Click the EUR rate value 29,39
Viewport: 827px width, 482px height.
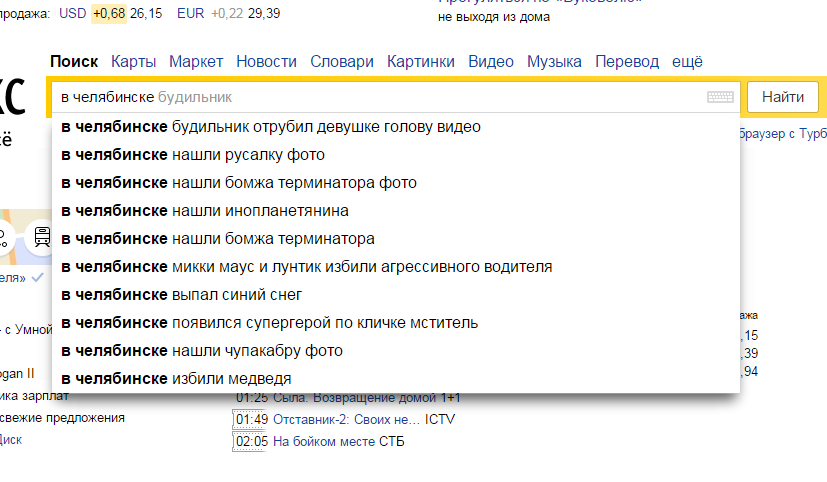[x=264, y=13]
